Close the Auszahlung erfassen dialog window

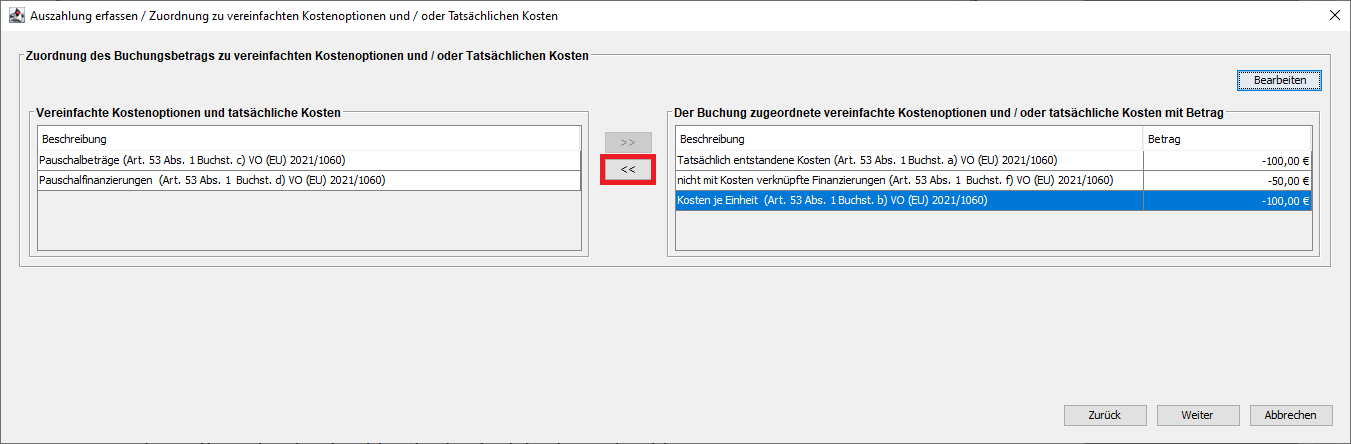click(1334, 16)
